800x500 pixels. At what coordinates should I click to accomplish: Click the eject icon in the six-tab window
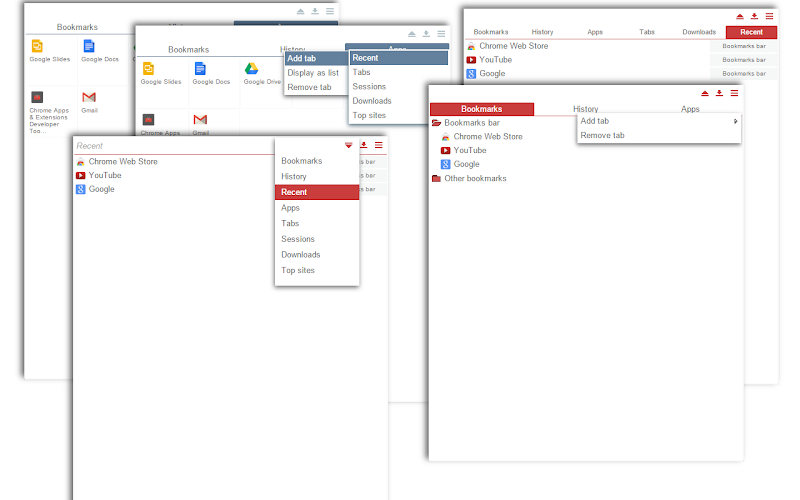tap(740, 16)
